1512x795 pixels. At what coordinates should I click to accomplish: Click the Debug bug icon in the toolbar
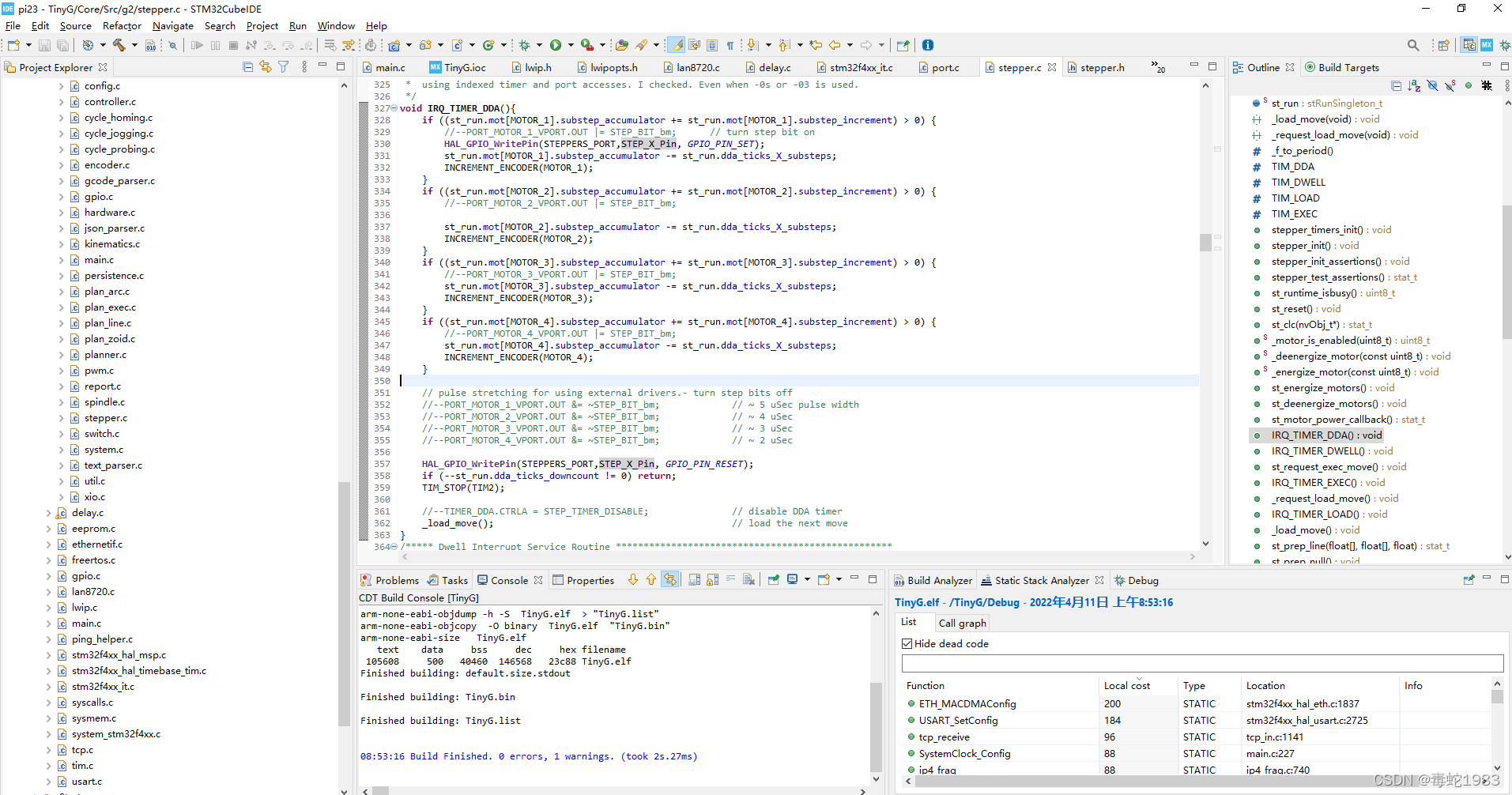point(524,45)
